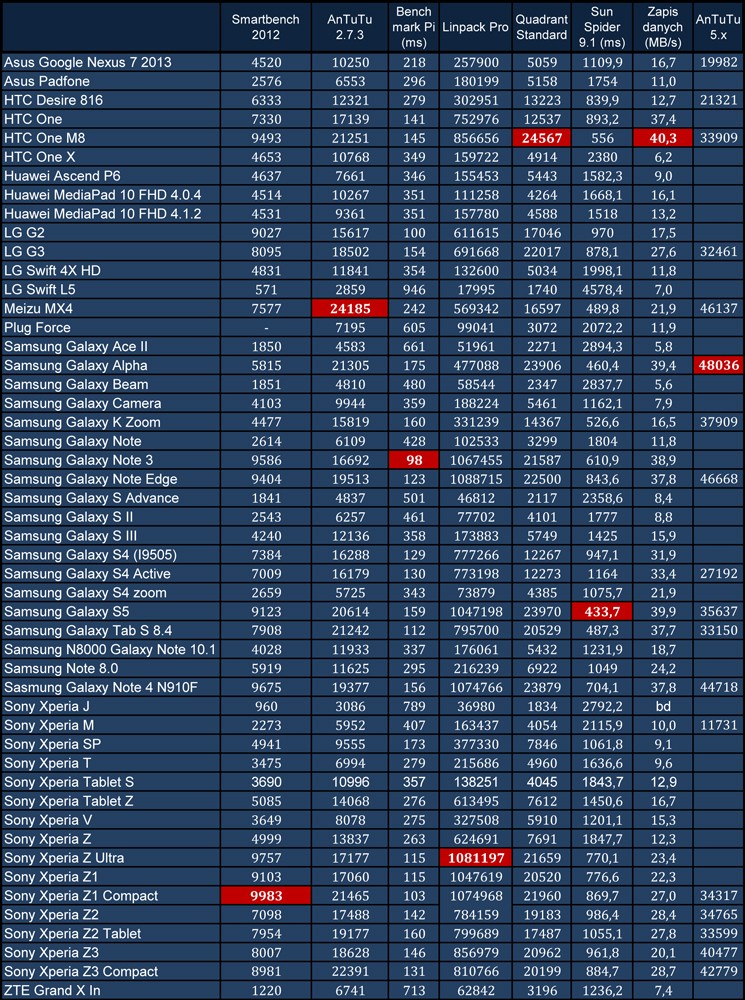Screen dimensions: 745x1000
Task: Select the Samsung Galaxy Alpha row name
Action: click(x=75, y=365)
